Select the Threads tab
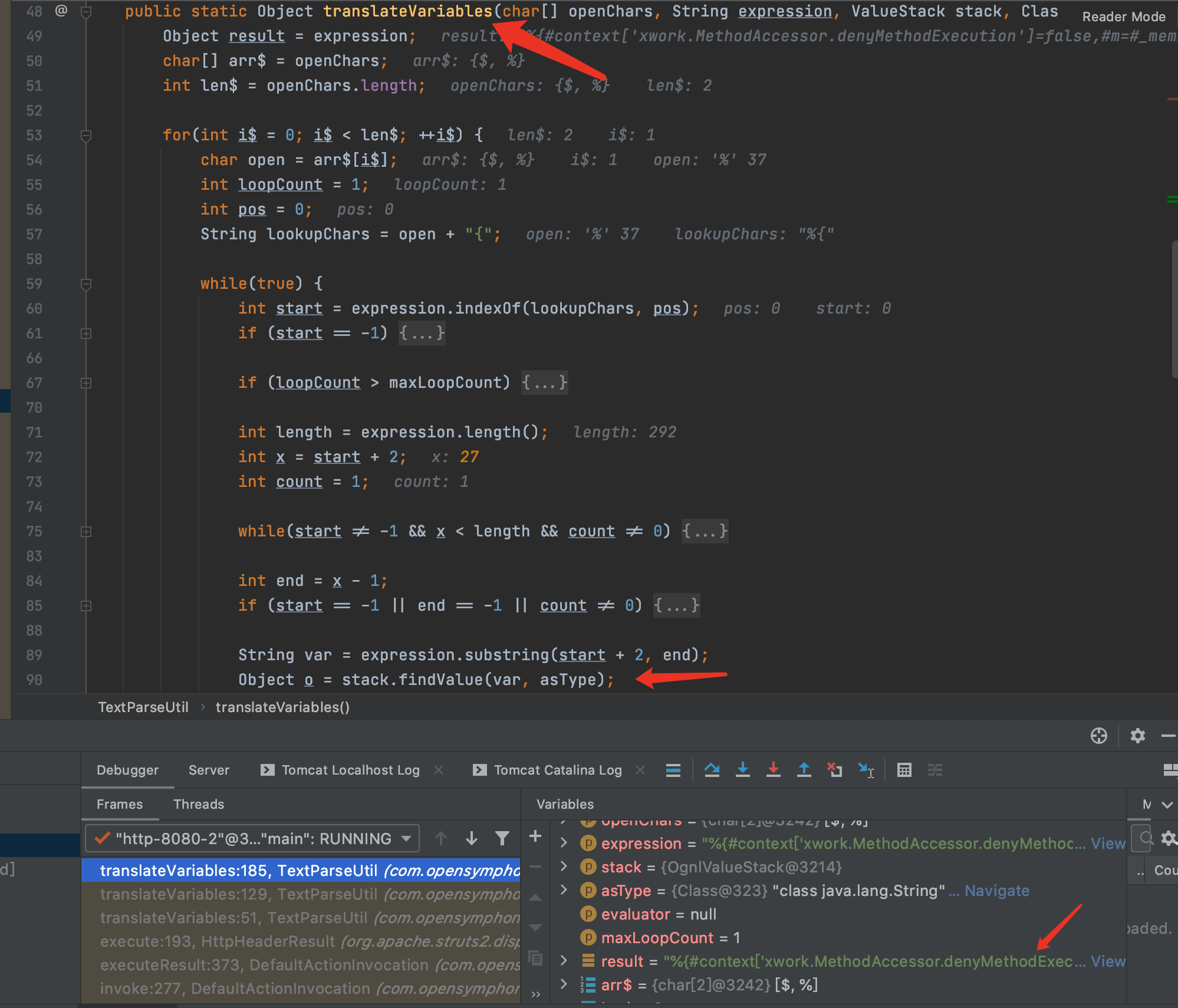The width and height of the screenshot is (1178, 1008). click(199, 804)
